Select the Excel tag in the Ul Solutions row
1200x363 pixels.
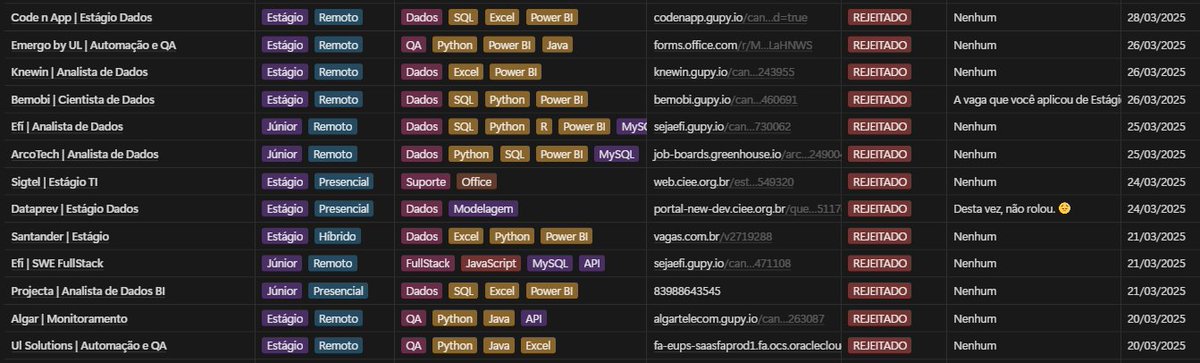[x=538, y=345]
